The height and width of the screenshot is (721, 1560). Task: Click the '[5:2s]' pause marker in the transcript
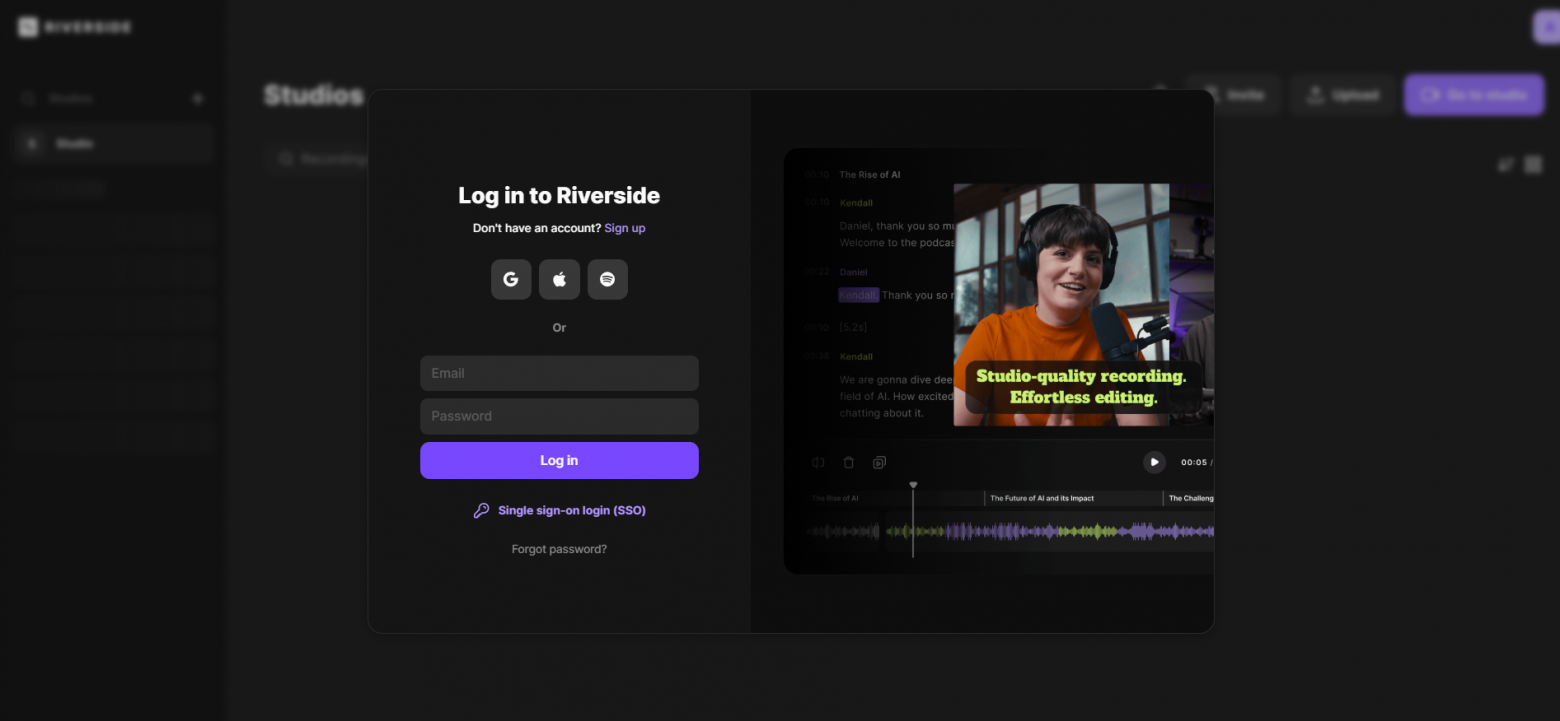[x=855, y=327]
